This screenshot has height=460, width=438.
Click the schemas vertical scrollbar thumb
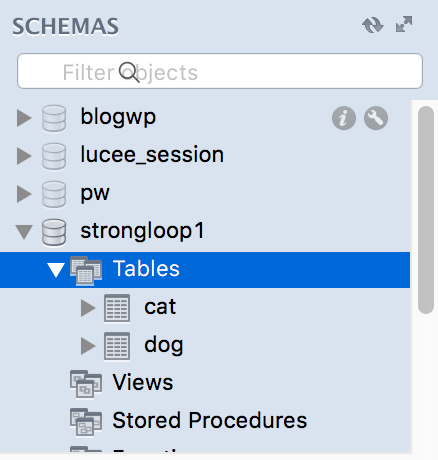(426, 210)
